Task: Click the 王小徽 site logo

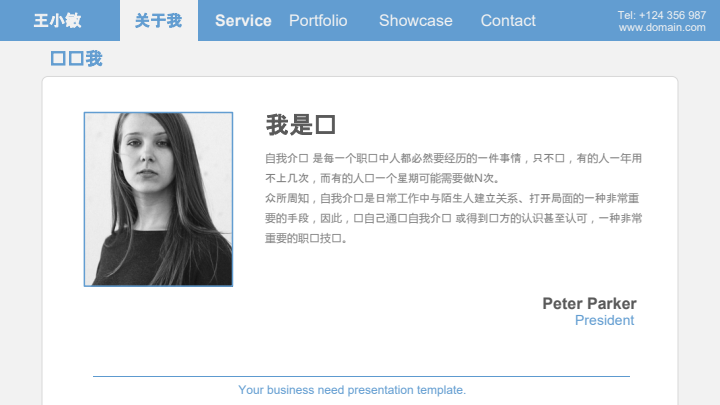Action: point(57,21)
